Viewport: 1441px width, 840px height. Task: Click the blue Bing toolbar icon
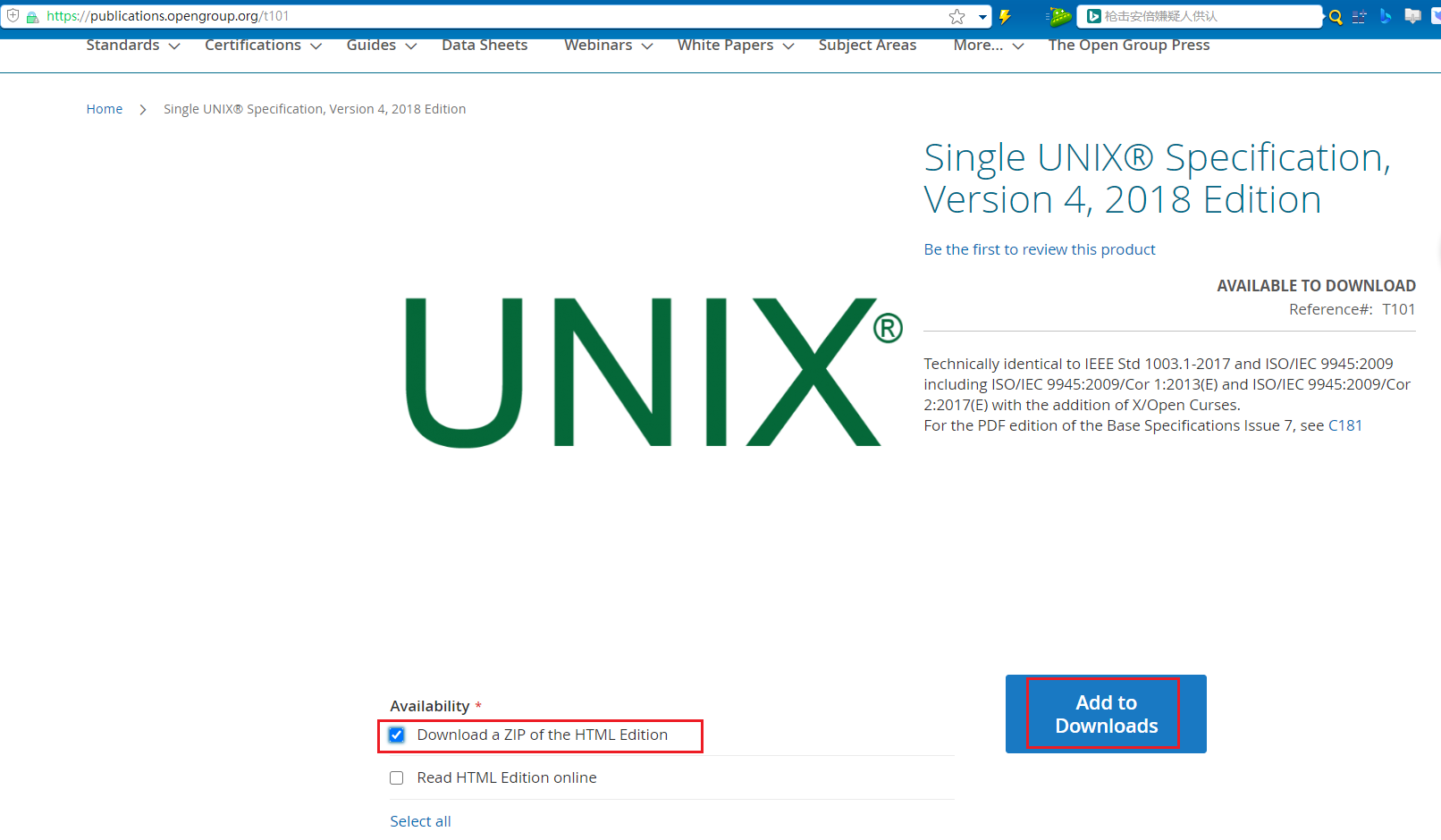(1386, 16)
